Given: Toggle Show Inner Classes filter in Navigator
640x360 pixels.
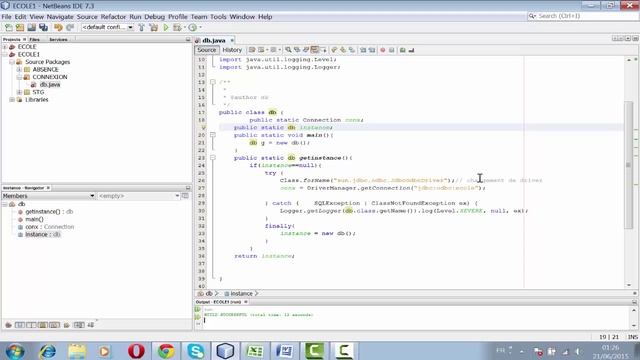Looking at the screenshot, I should pos(54,325).
